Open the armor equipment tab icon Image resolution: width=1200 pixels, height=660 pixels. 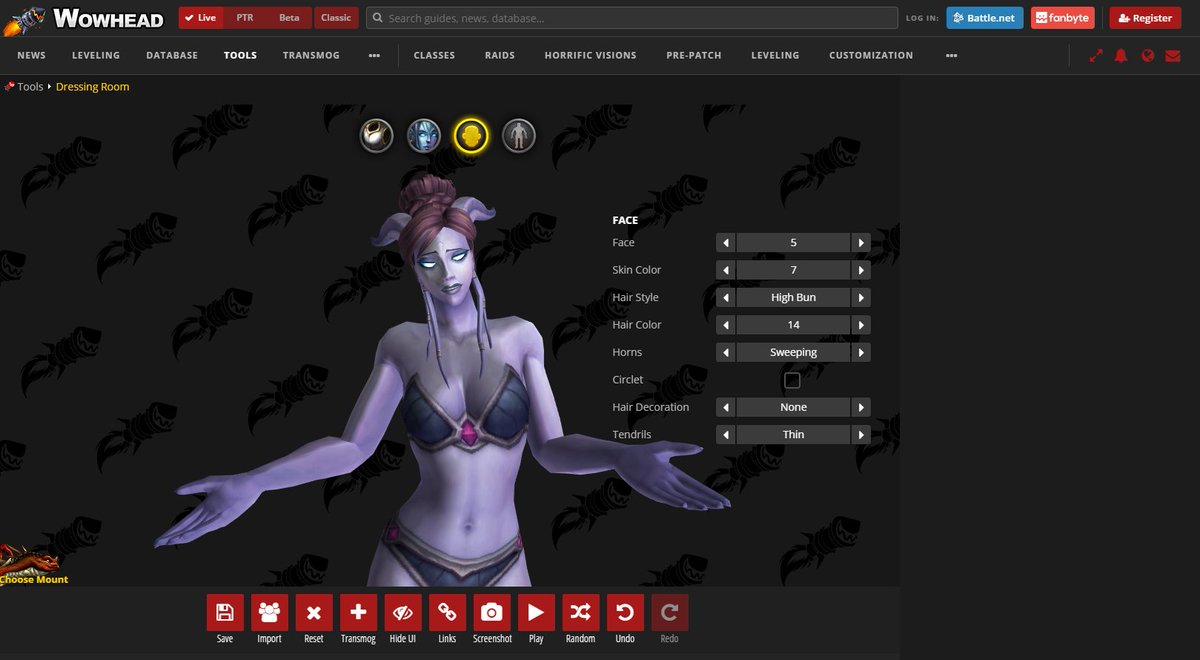tap(377, 135)
